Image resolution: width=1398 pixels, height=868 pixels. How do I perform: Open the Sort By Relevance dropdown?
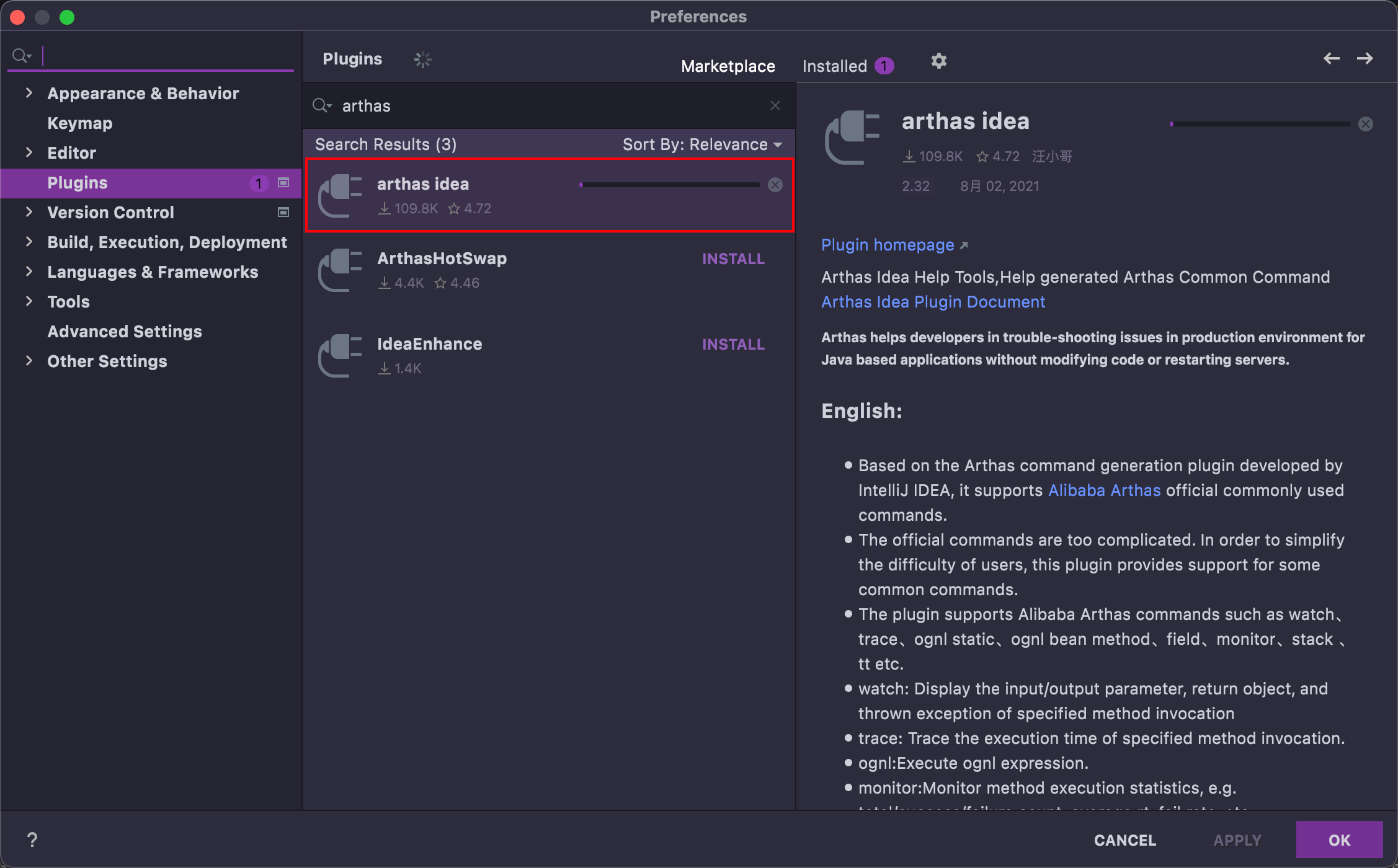[701, 144]
